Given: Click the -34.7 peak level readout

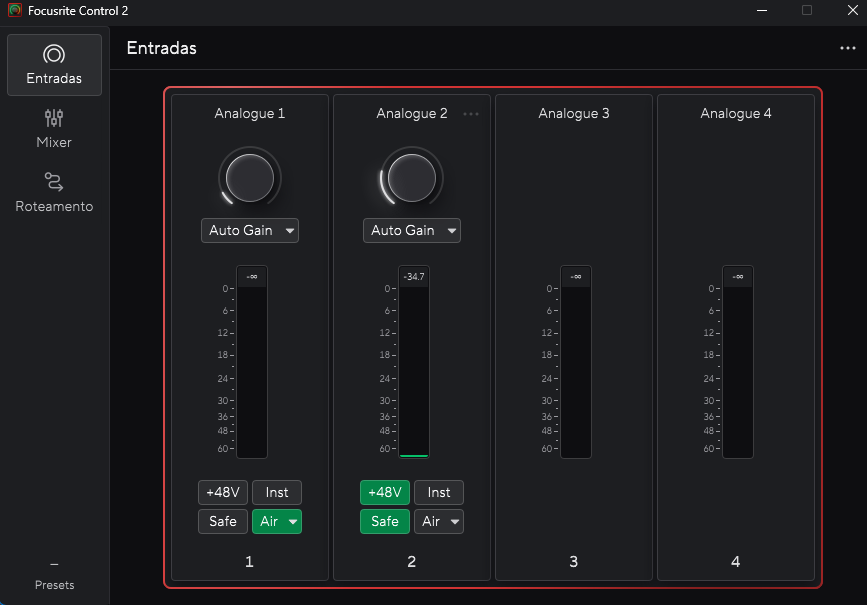Looking at the screenshot, I should (x=414, y=277).
